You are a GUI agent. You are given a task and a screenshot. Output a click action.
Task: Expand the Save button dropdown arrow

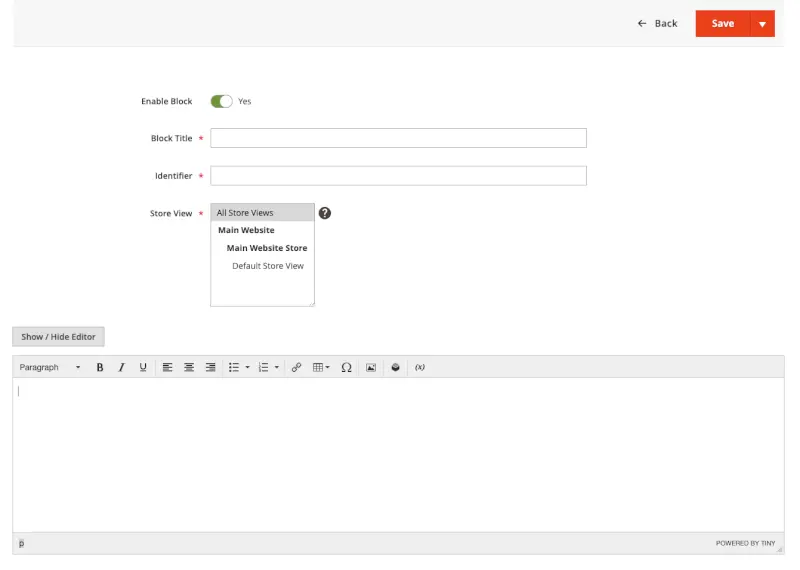762,24
